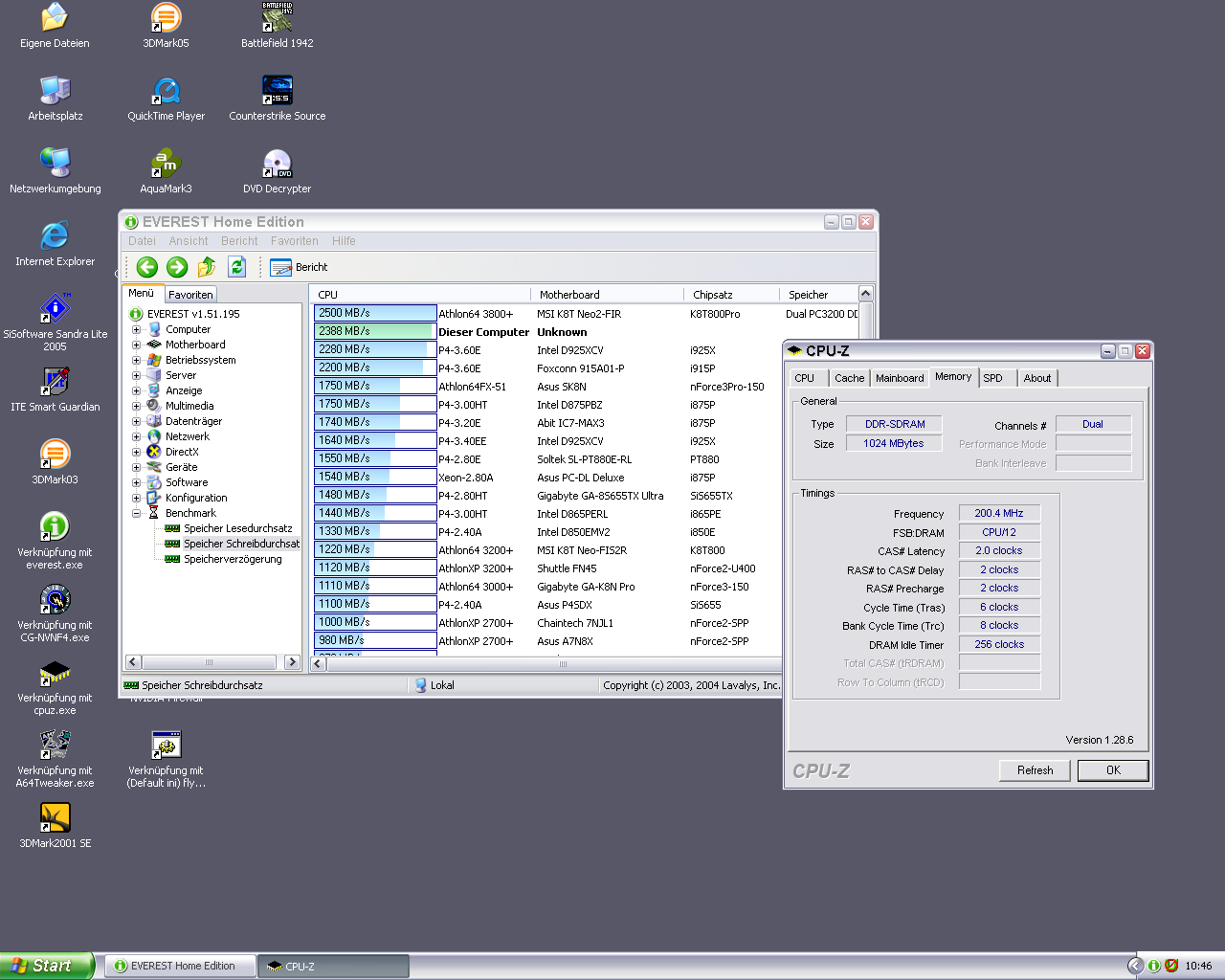Click the OK button in CPU-Z
Viewport: 1225px width, 980px height.
[1113, 770]
